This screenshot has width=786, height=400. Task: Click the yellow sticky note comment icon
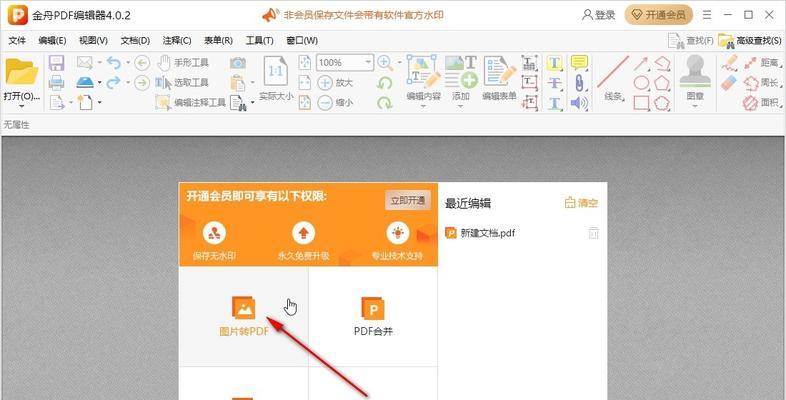pos(579,63)
